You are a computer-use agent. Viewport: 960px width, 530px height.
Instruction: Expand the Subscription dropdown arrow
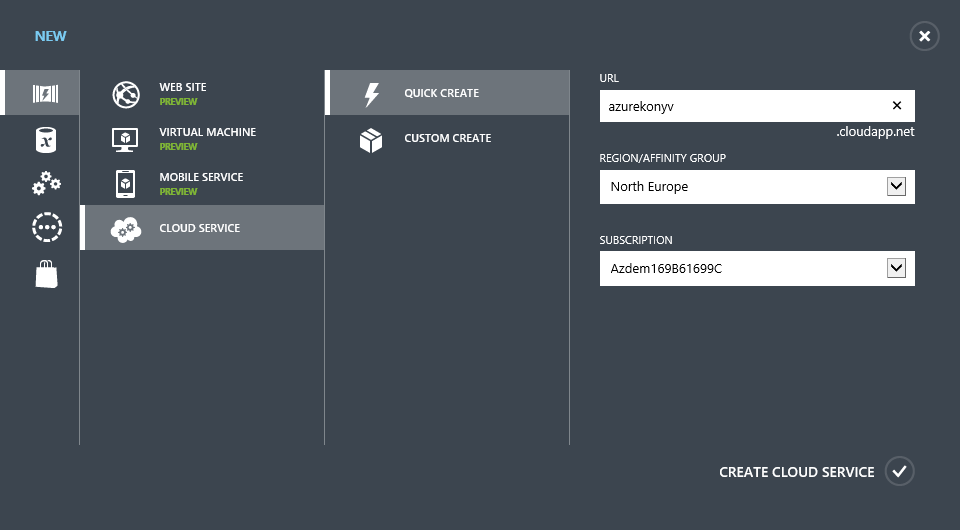[x=896, y=267]
